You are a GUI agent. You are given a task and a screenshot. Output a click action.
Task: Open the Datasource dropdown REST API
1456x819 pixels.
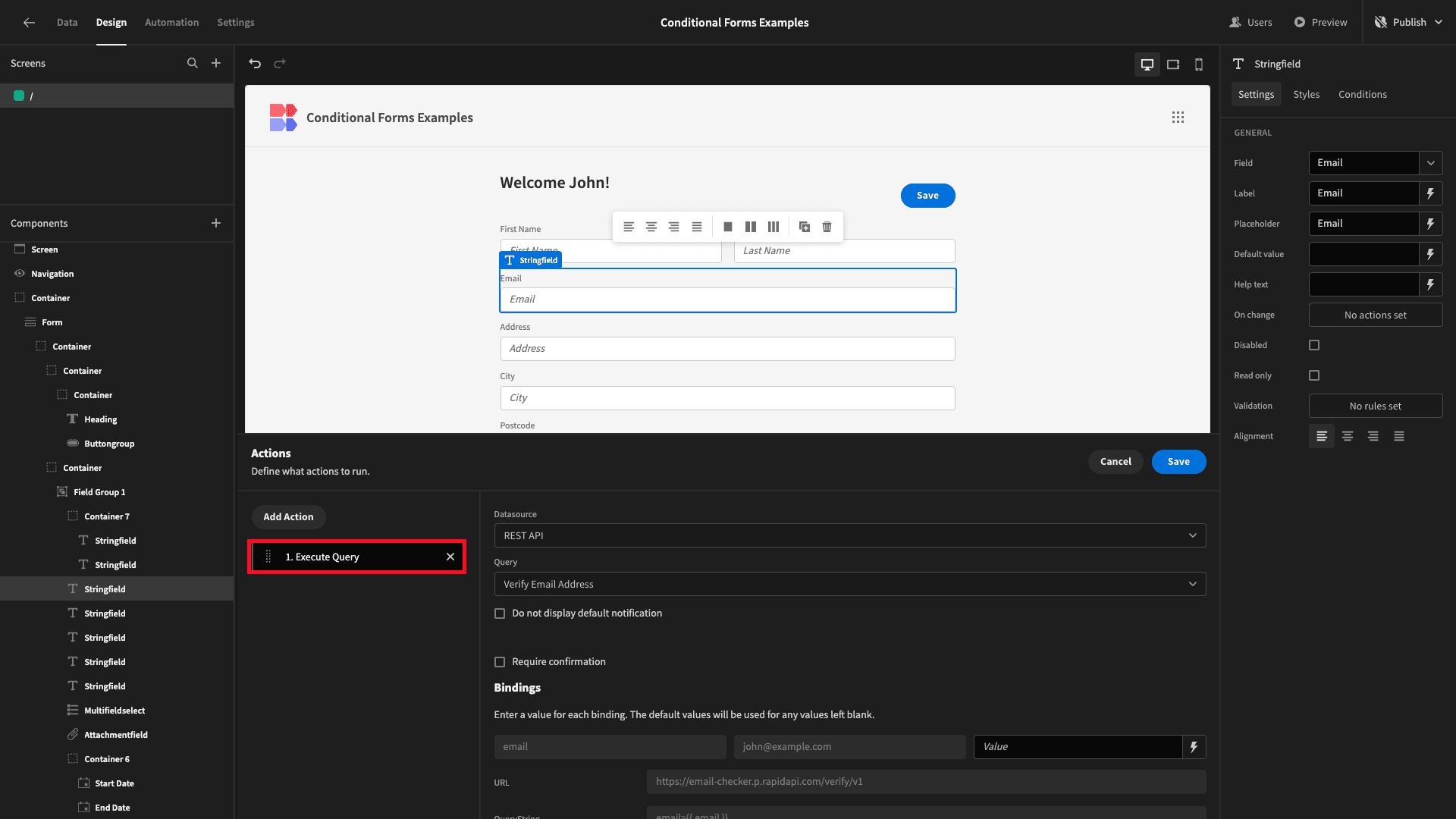click(849, 535)
